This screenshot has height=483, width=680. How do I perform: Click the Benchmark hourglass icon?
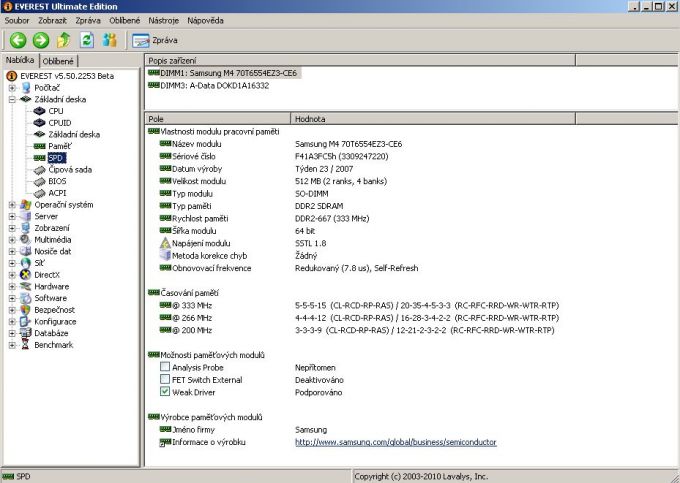(x=26, y=345)
